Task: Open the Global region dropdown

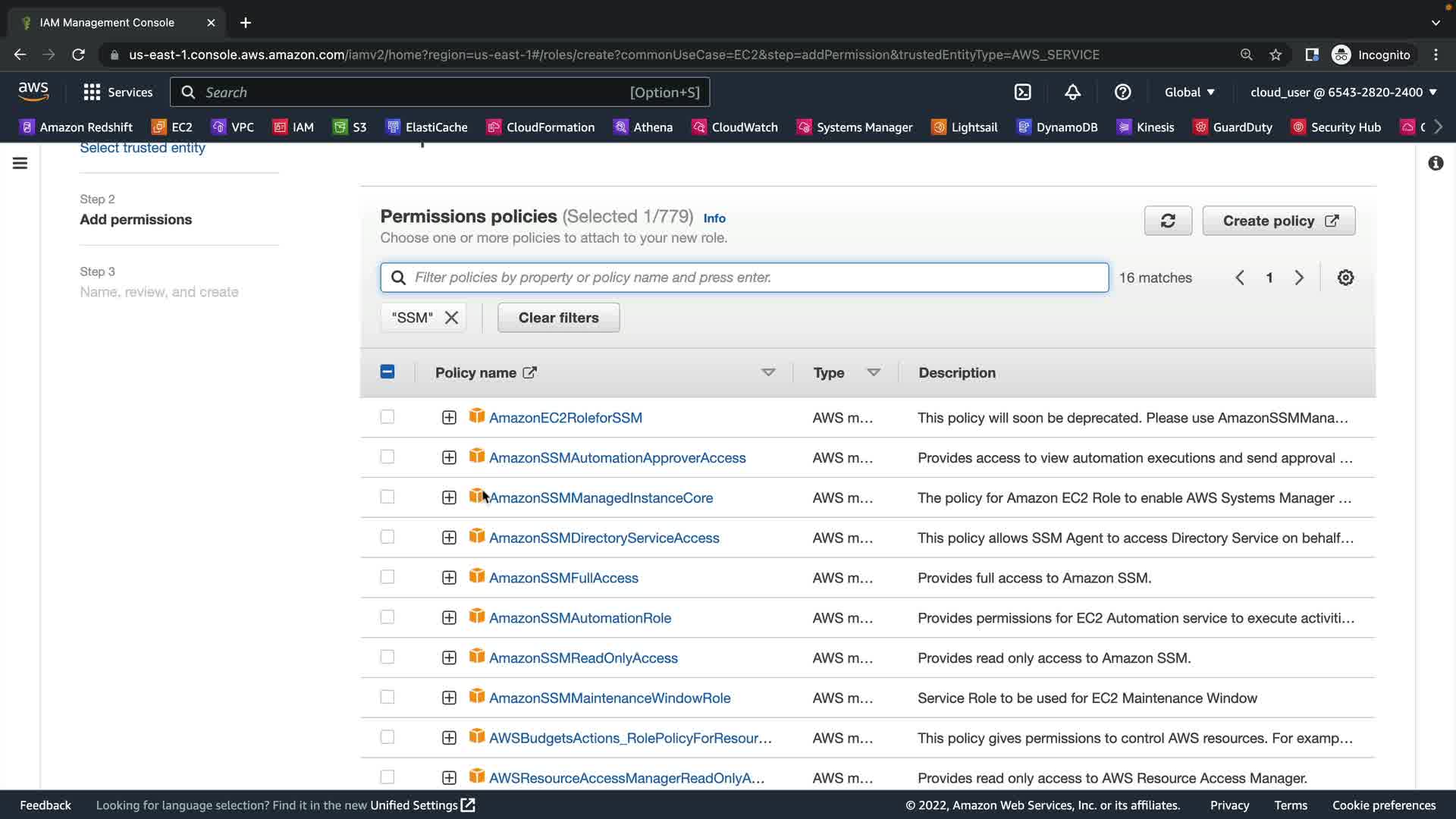Action: click(1189, 92)
